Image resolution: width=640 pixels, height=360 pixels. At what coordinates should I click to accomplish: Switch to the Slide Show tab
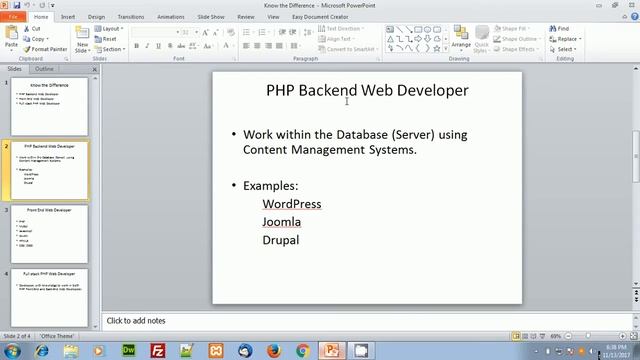211,17
